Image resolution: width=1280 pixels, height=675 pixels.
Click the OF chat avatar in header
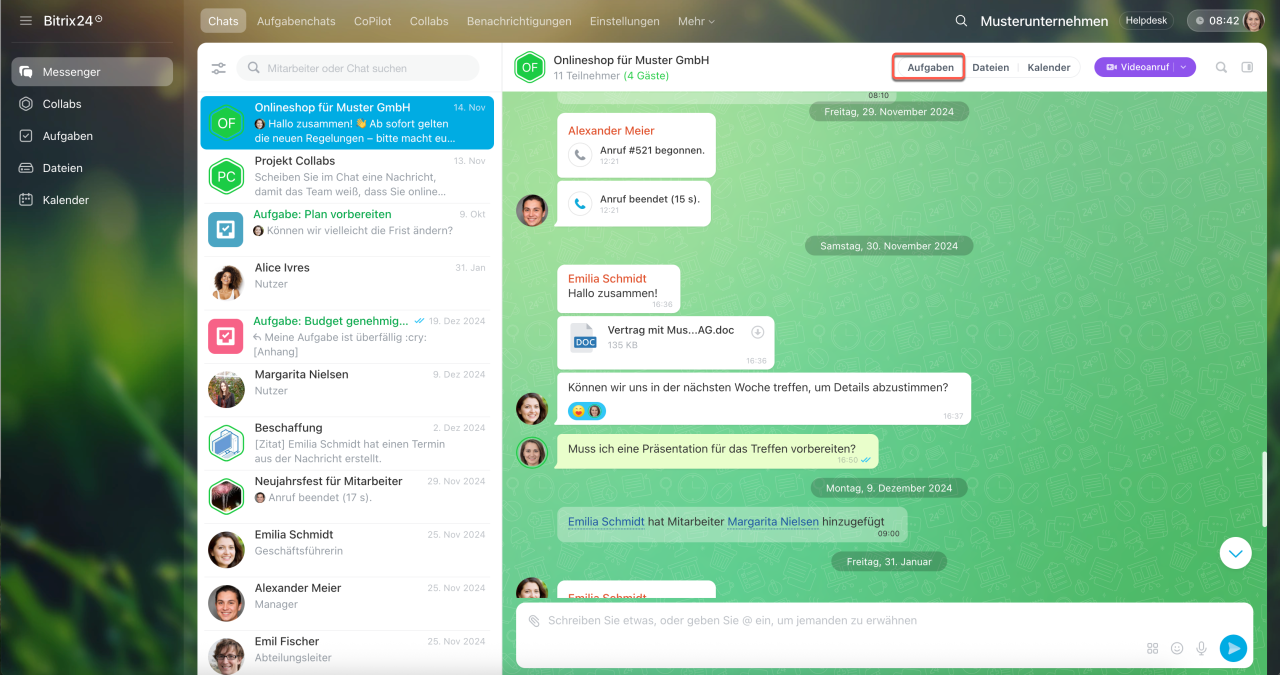529,67
